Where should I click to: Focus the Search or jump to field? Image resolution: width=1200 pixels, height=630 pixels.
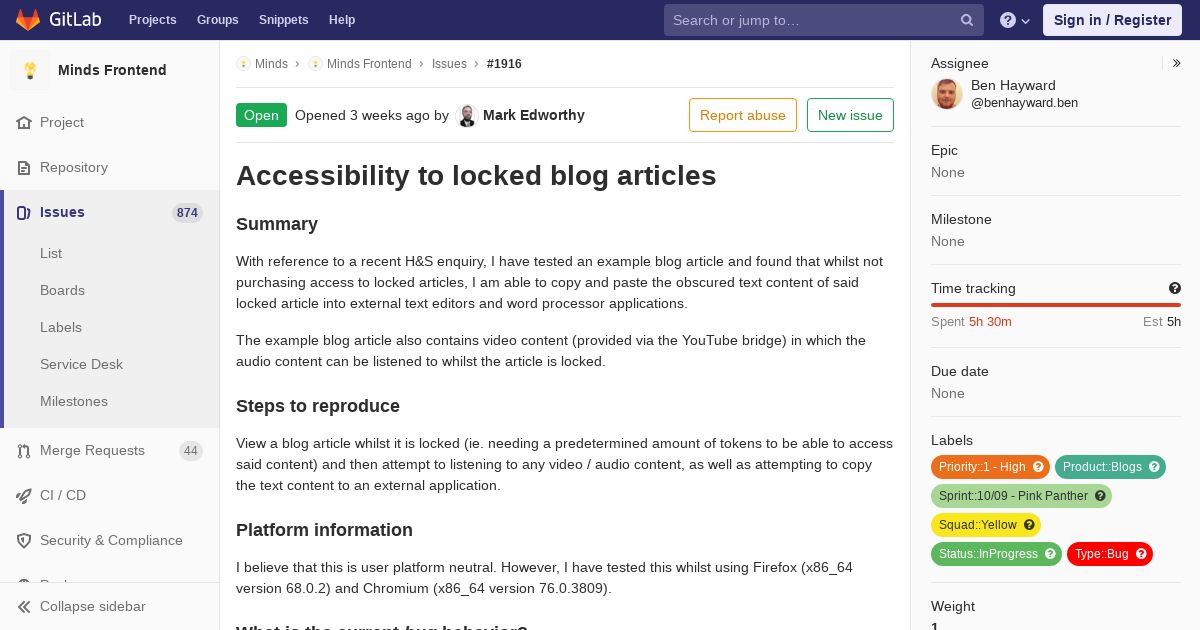point(824,20)
